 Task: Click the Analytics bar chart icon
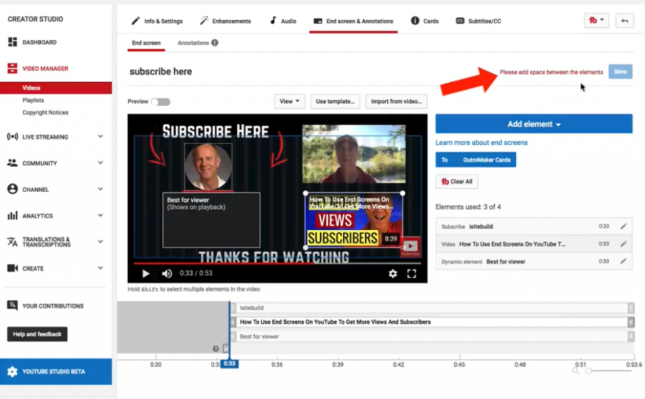coord(12,216)
